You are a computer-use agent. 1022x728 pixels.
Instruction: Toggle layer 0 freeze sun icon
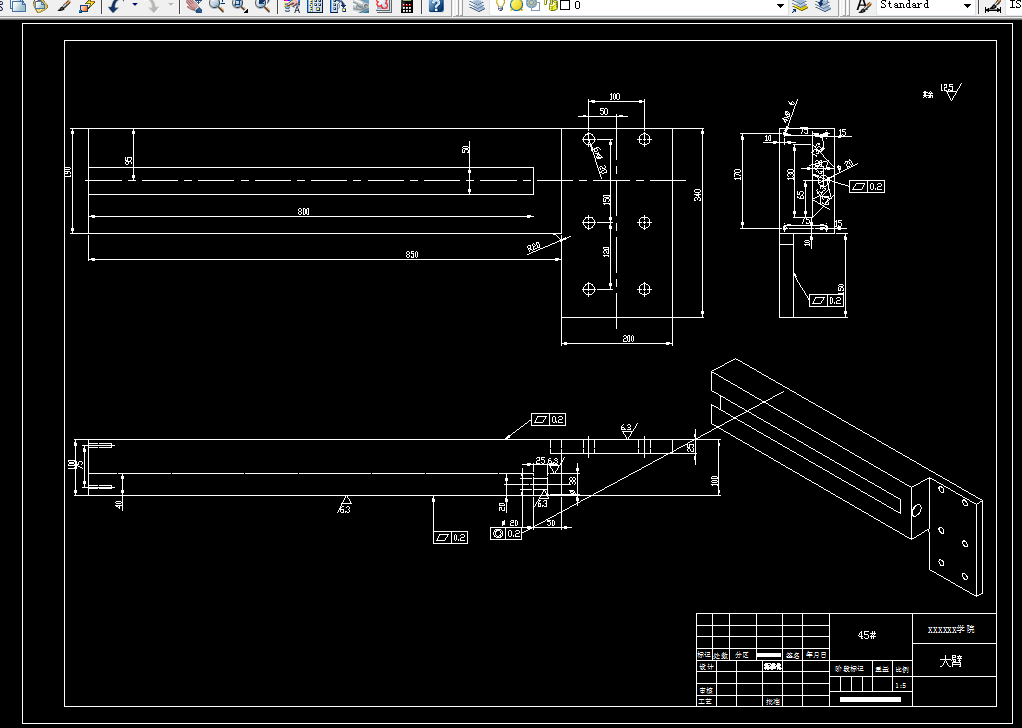516,6
